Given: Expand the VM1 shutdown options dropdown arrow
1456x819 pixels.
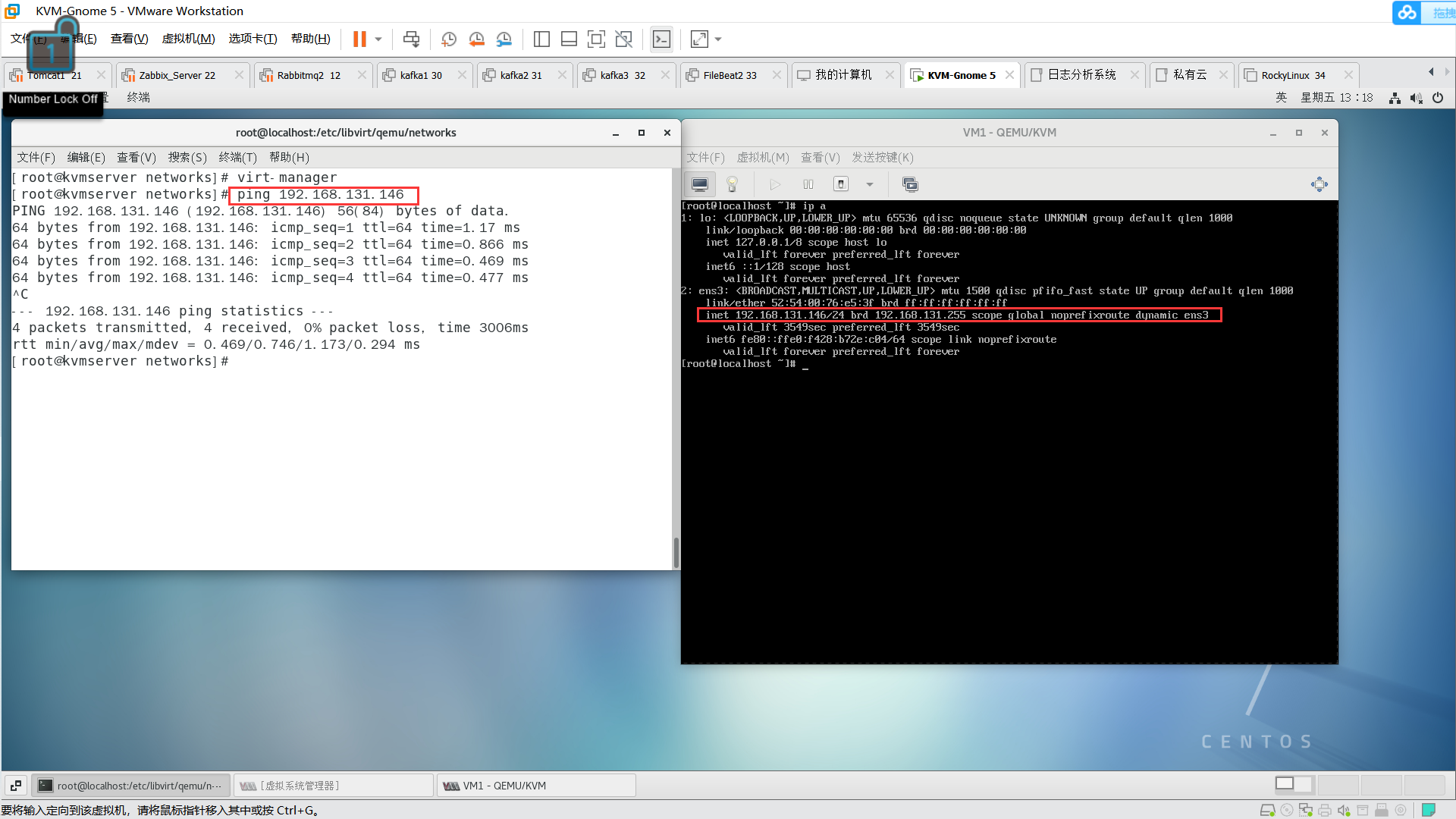Looking at the screenshot, I should pyautogui.click(x=870, y=184).
